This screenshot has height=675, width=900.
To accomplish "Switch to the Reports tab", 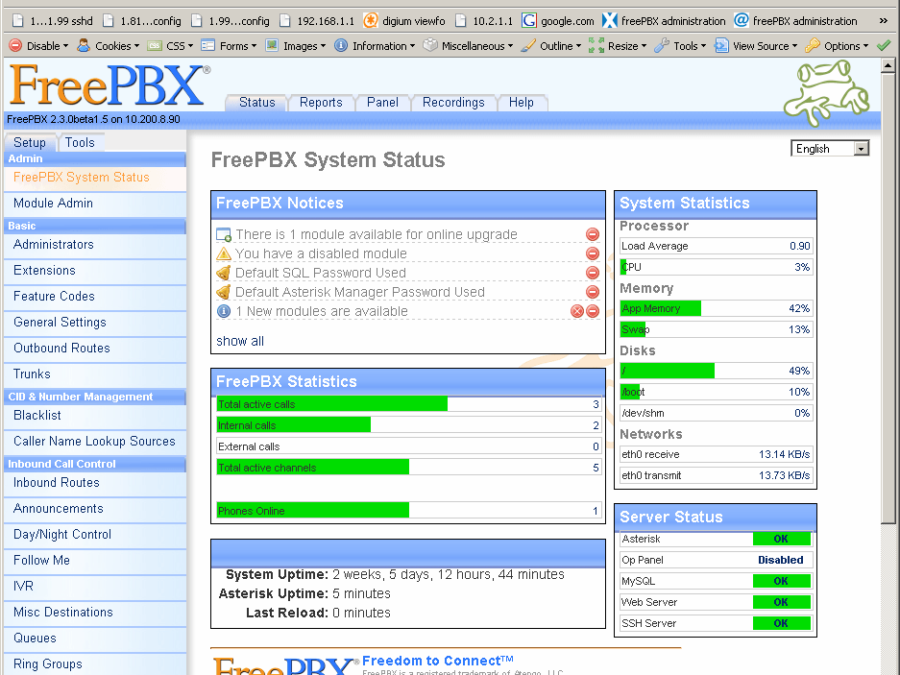I will point(321,102).
